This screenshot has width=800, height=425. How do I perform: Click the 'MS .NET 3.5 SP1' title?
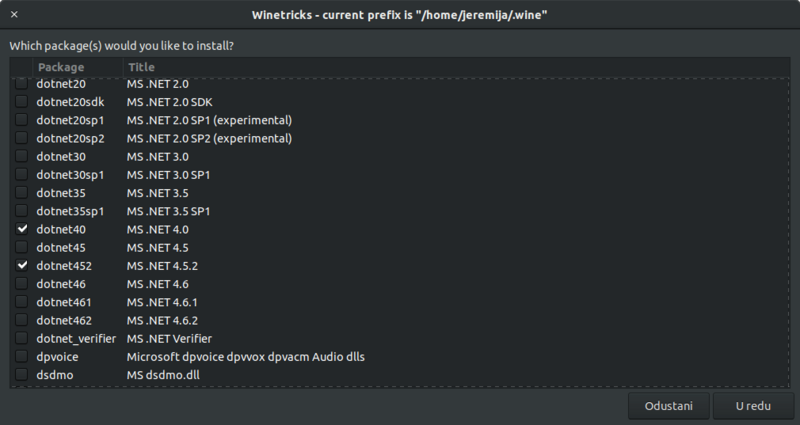pos(168,211)
